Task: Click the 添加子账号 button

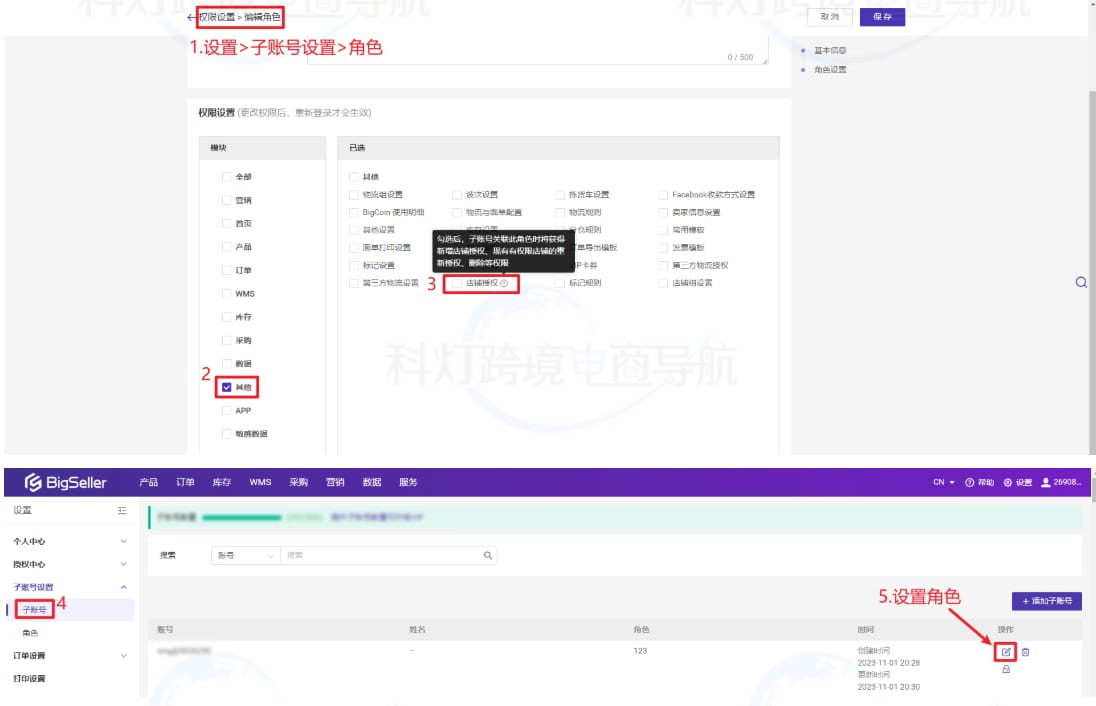Action: [x=1046, y=601]
